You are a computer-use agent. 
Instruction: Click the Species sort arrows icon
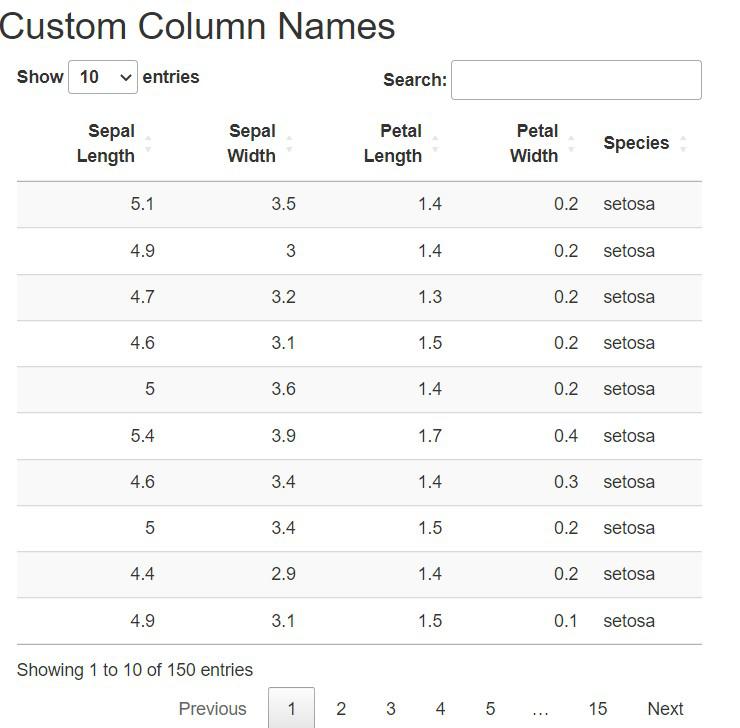[683, 144]
